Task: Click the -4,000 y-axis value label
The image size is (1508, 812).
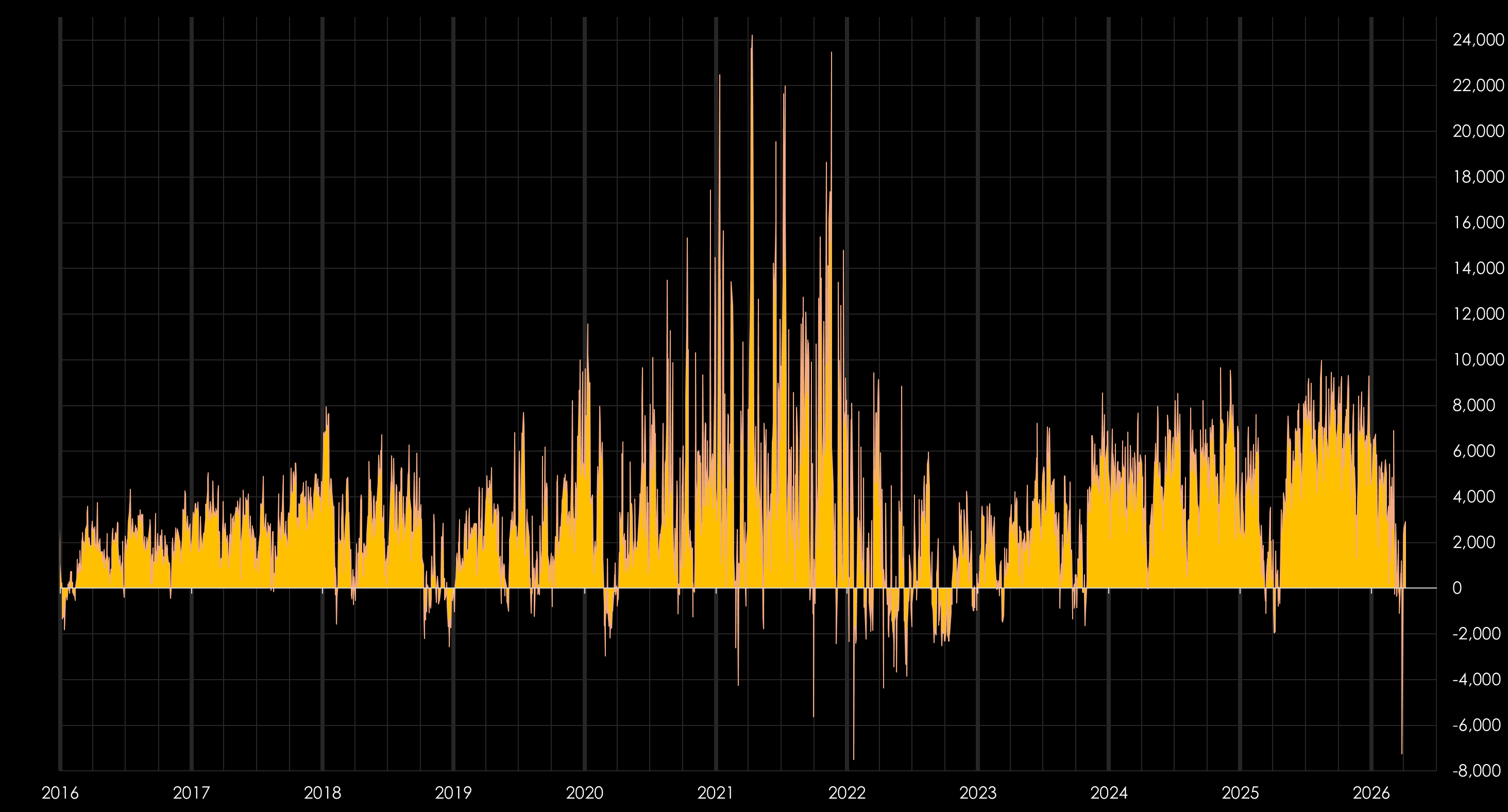Action: (x=1476, y=679)
